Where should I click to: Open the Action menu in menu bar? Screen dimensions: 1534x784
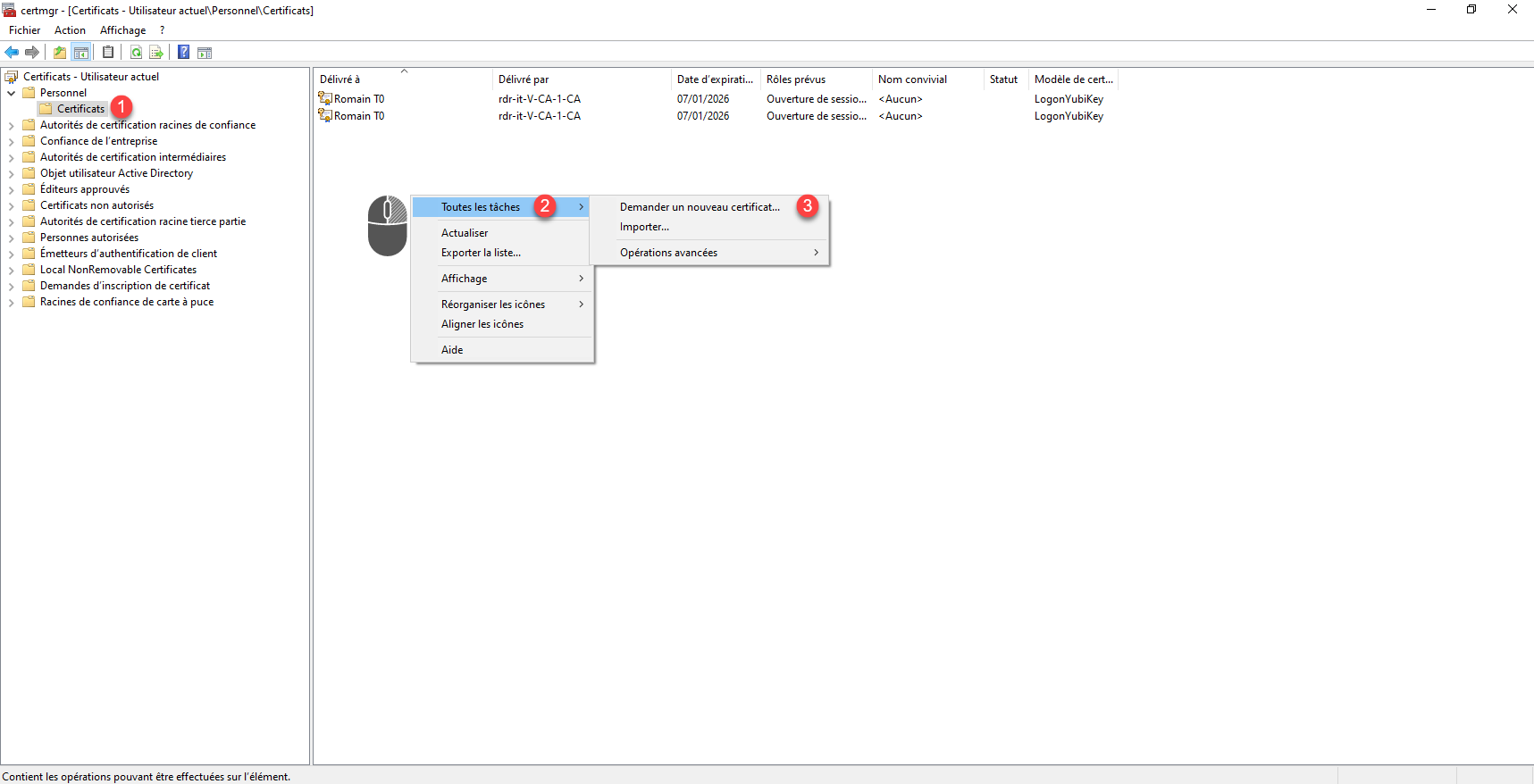pyautogui.click(x=70, y=30)
